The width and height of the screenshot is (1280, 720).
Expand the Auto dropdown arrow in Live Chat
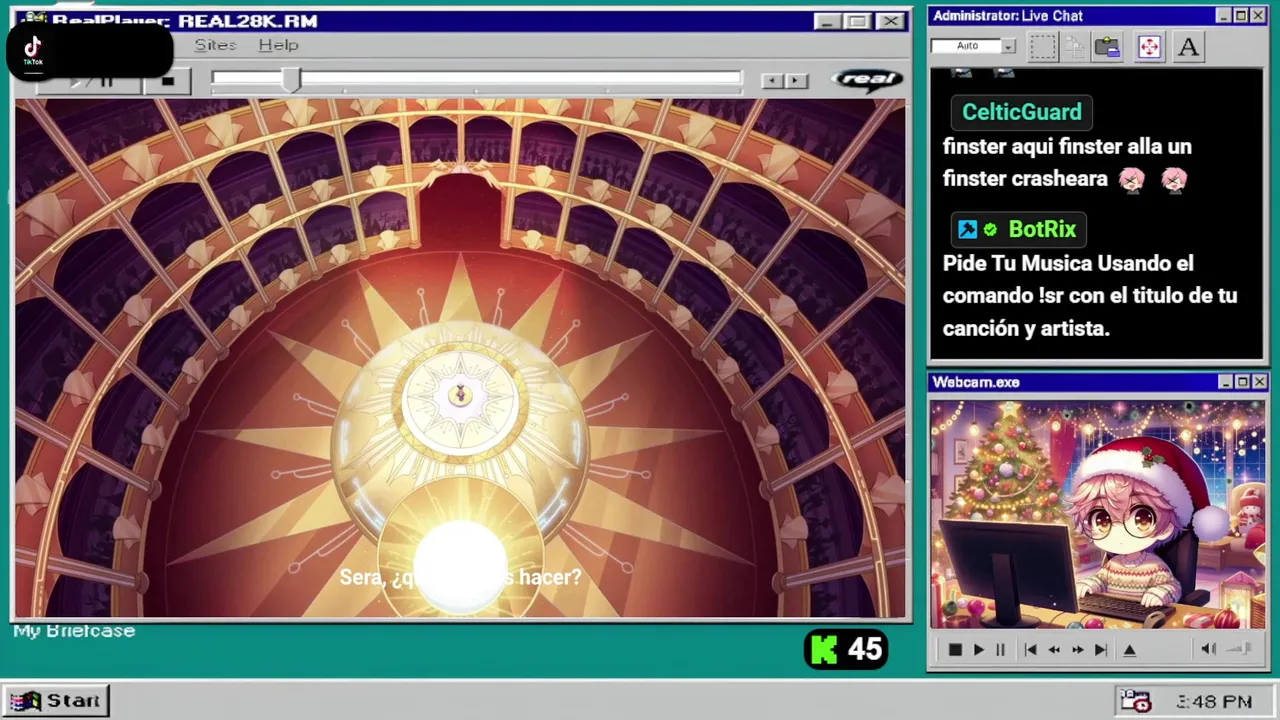[1008, 46]
